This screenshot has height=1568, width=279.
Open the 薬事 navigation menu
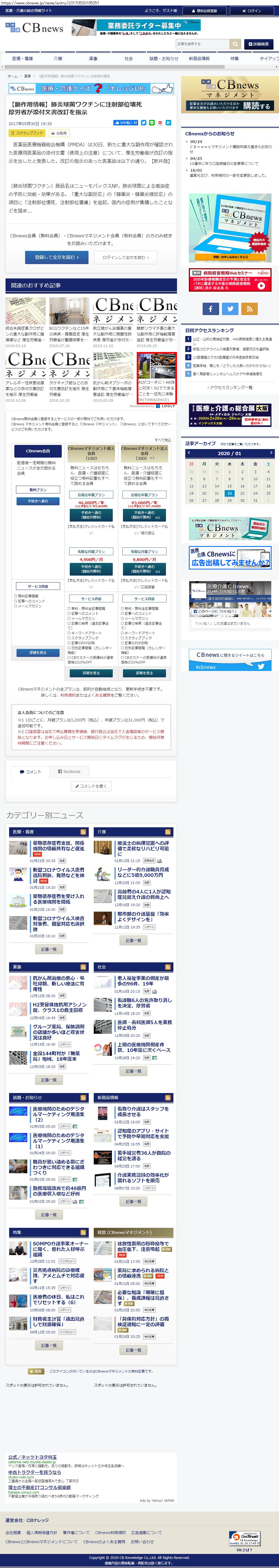tap(93, 58)
